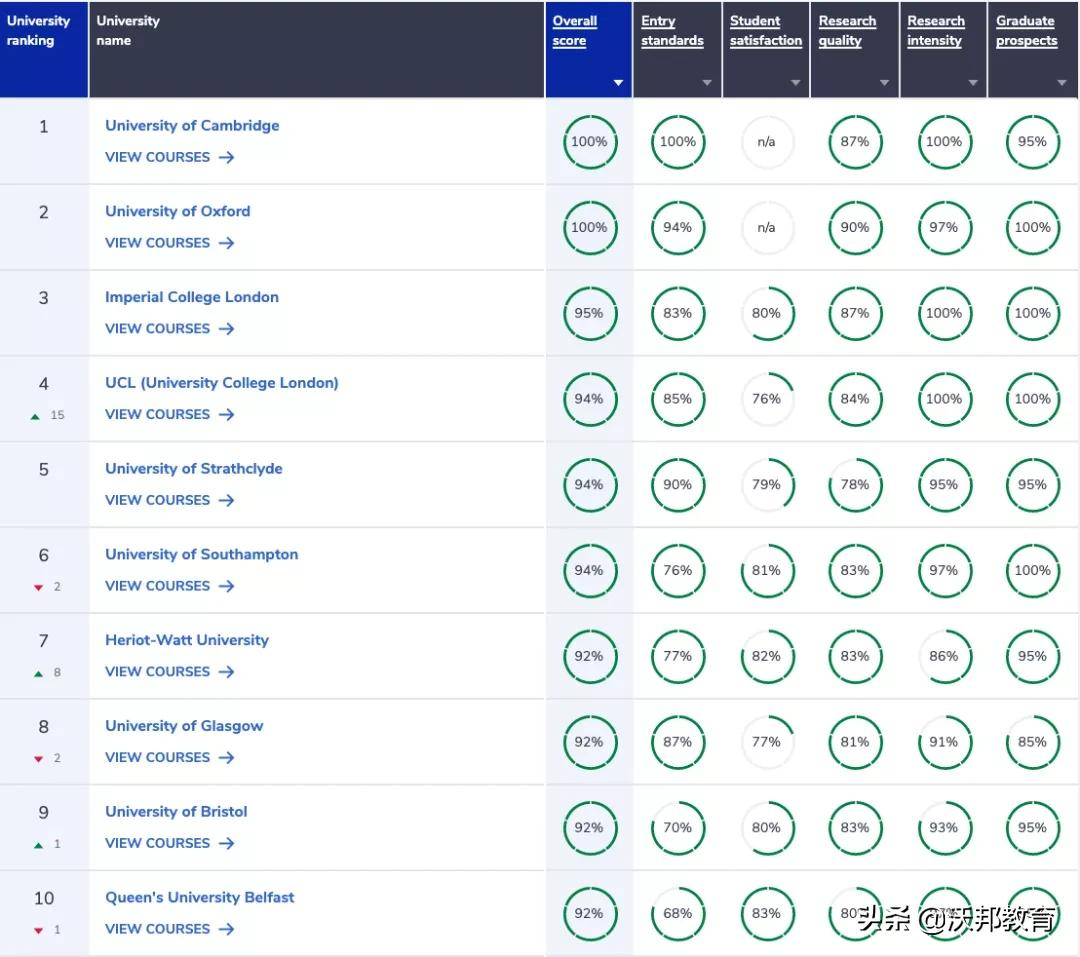Screen dimensions: 1080x957
Task: Click Queen's Belfast 83% student satisfaction circle
Action: pyautogui.click(x=767, y=914)
